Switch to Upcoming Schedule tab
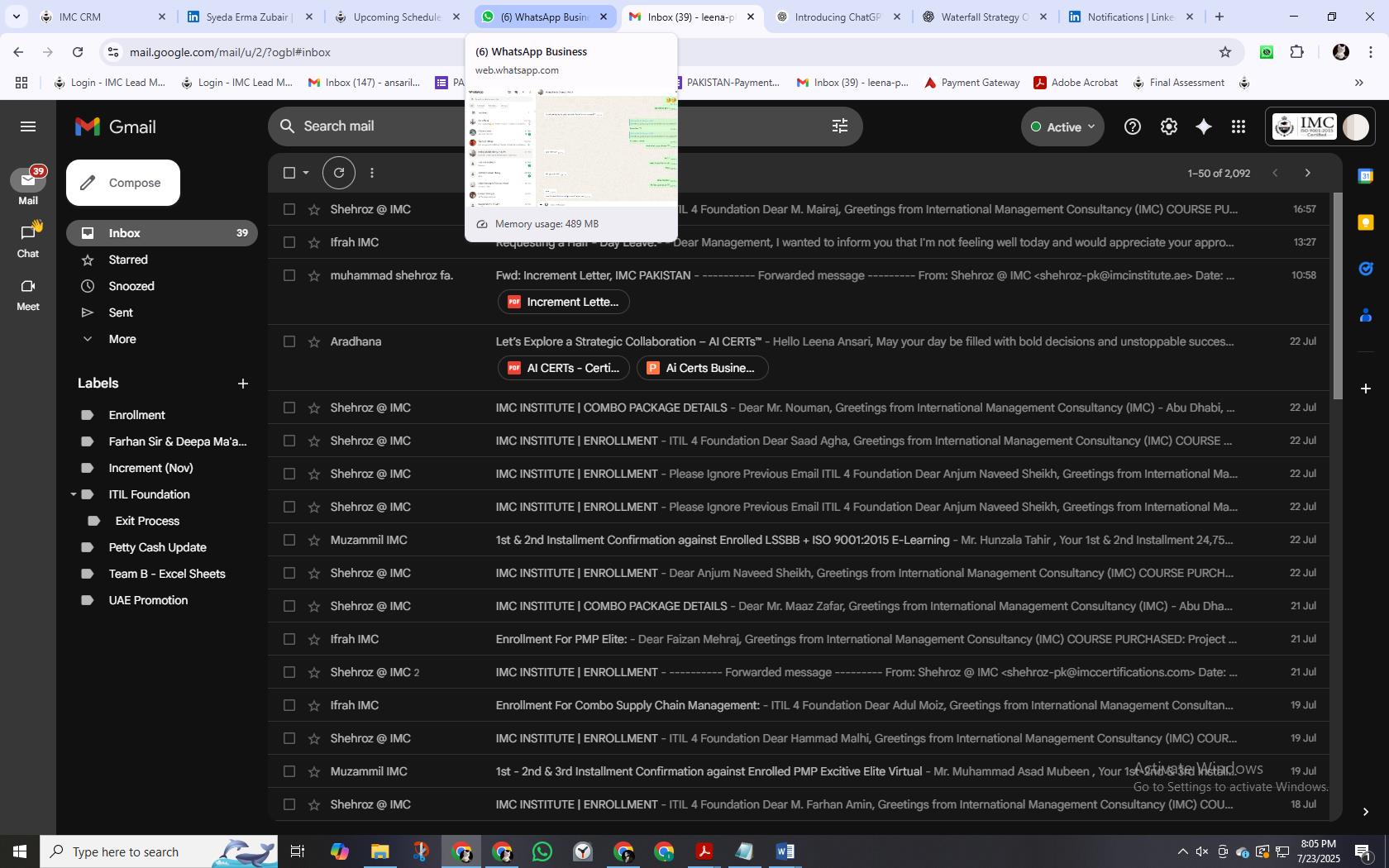Viewport: 1389px width, 868px height. 397,17
